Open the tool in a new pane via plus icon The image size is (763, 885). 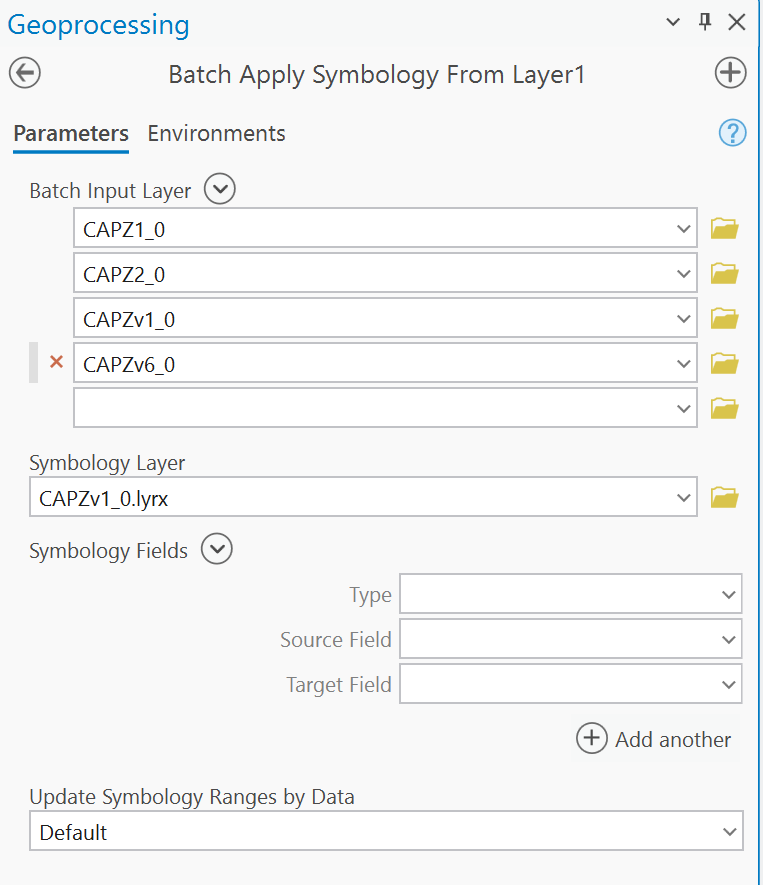(x=731, y=73)
